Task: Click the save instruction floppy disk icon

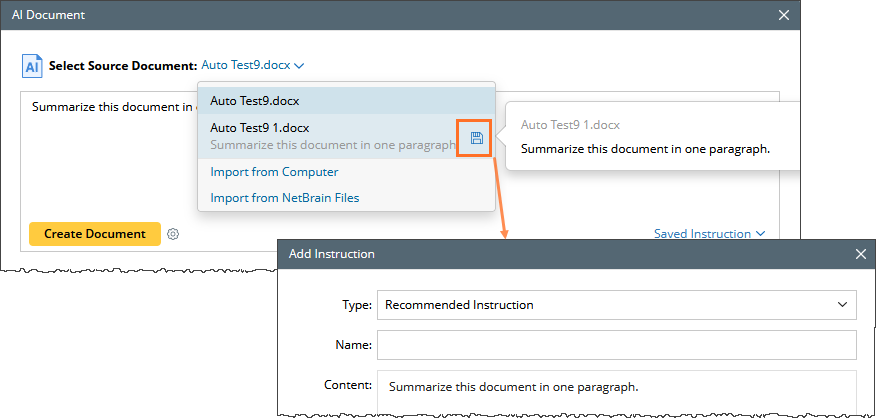Action: click(x=476, y=138)
